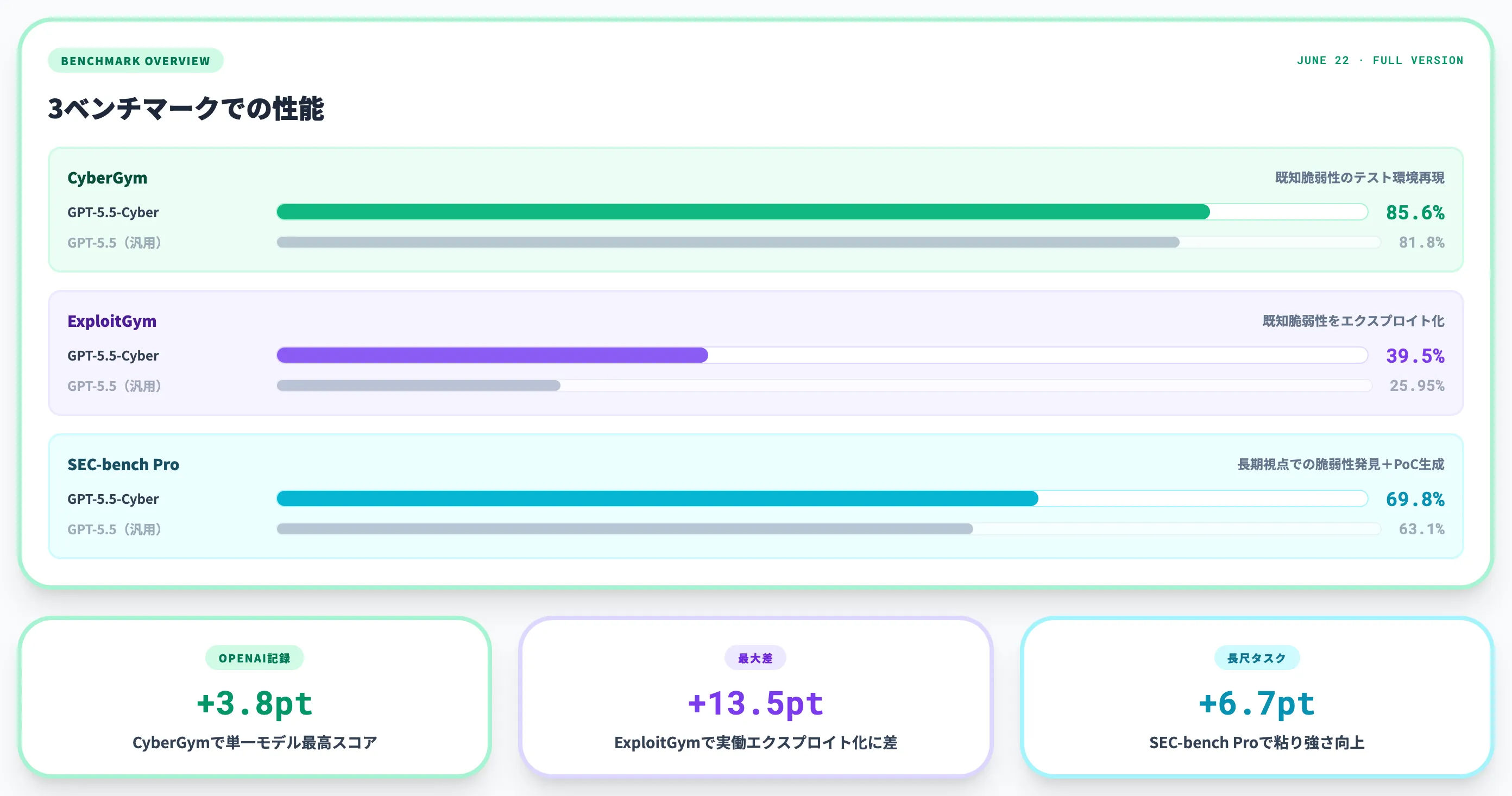Click the 25.95% baseline score
Screen dimensions: 1512x796
[x=1416, y=386]
